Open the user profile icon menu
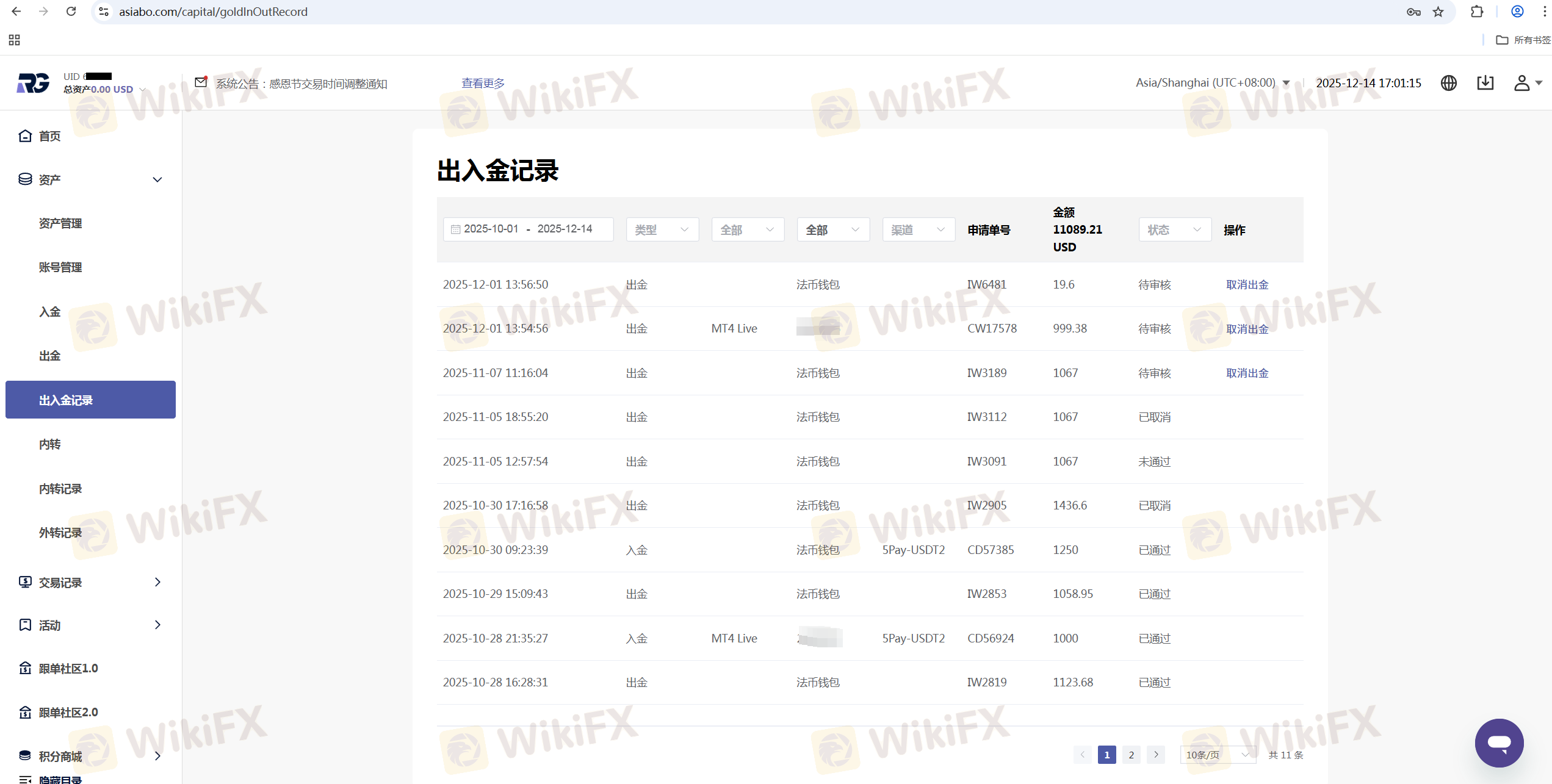This screenshot has height=784, width=1552. pos(1522,83)
